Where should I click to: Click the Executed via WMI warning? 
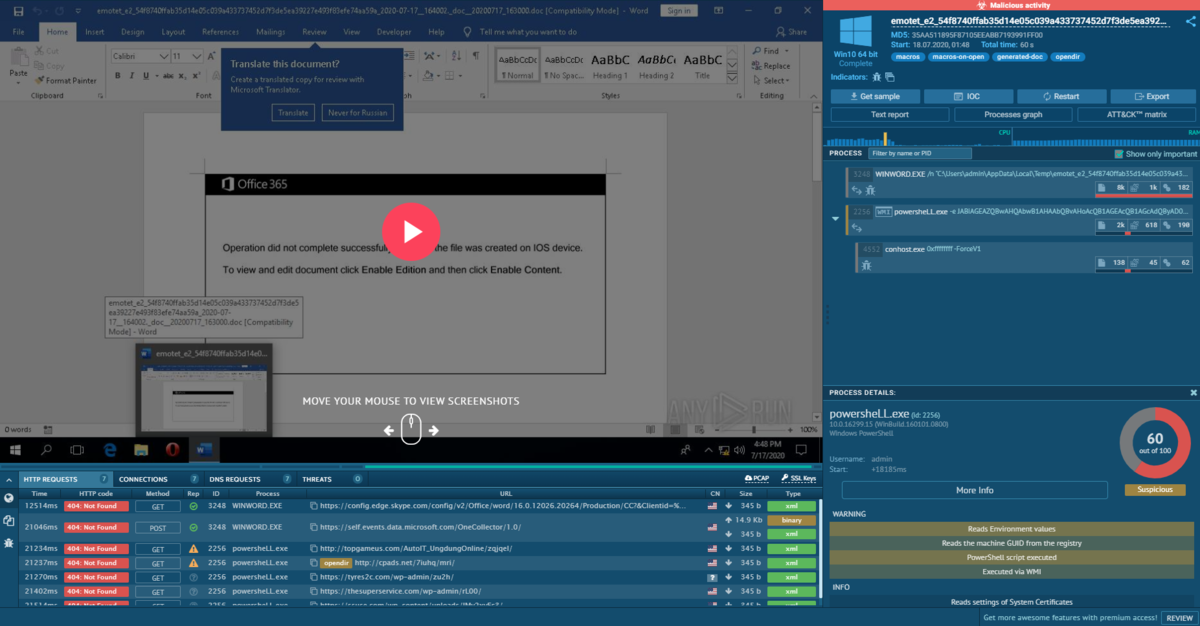1010,571
